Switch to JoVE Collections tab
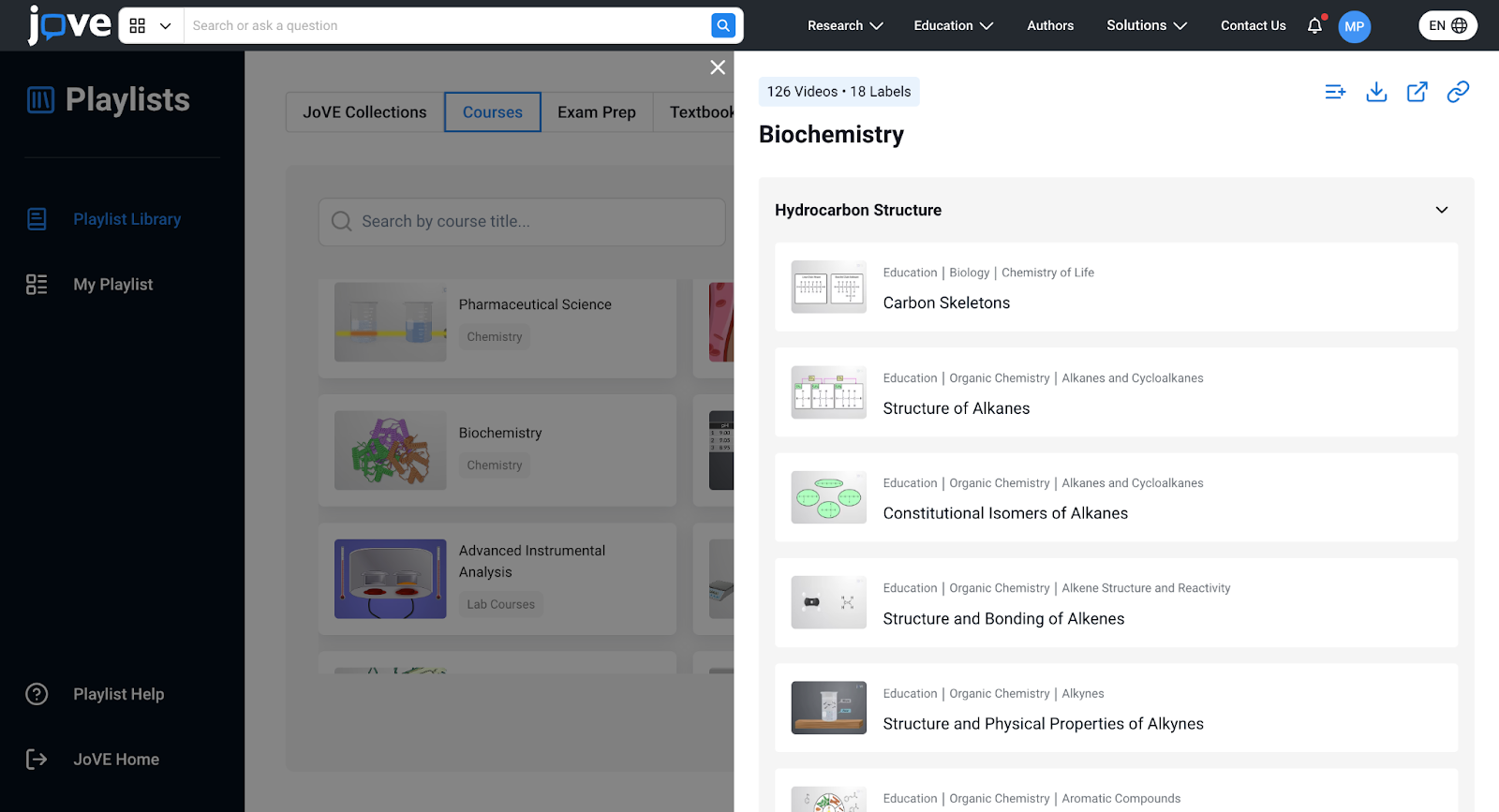 click(x=364, y=112)
